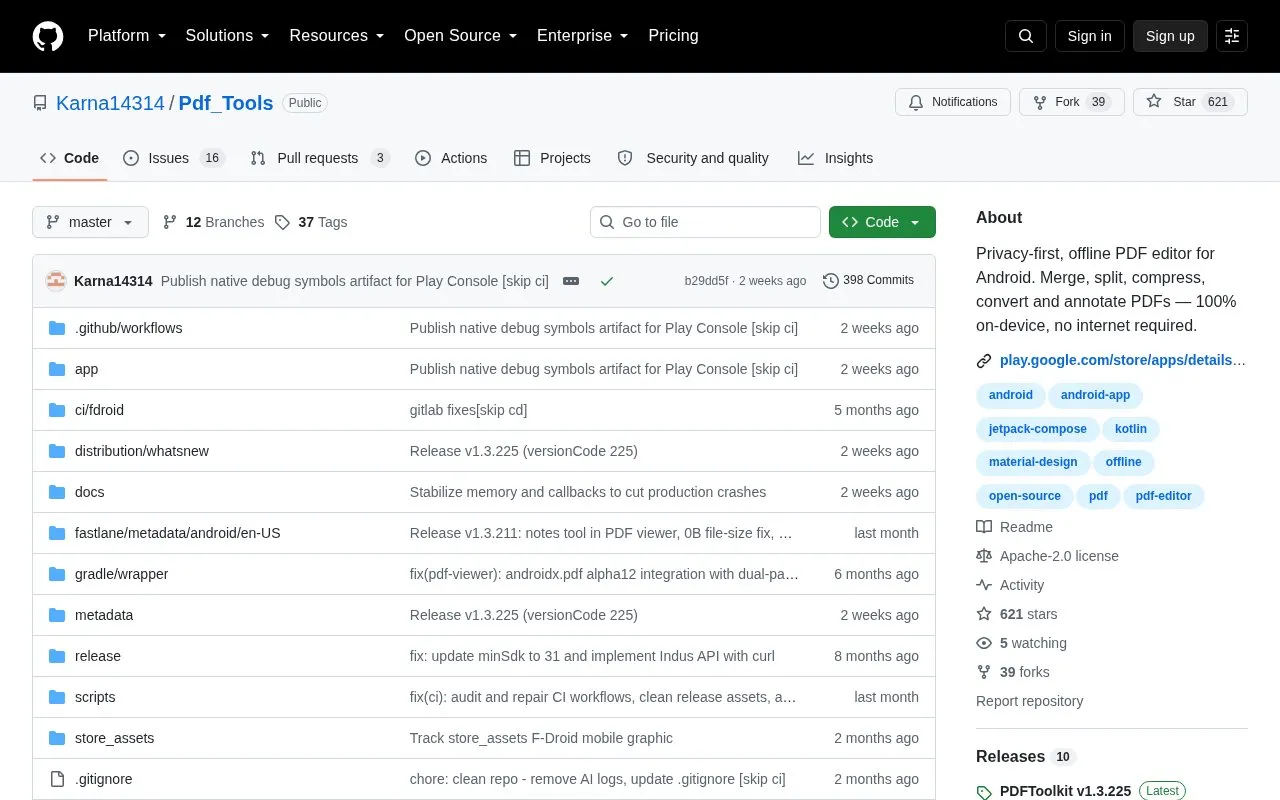Viewport: 1280px width, 800px height.
Task: Click the search magnifier icon
Action: (1026, 36)
